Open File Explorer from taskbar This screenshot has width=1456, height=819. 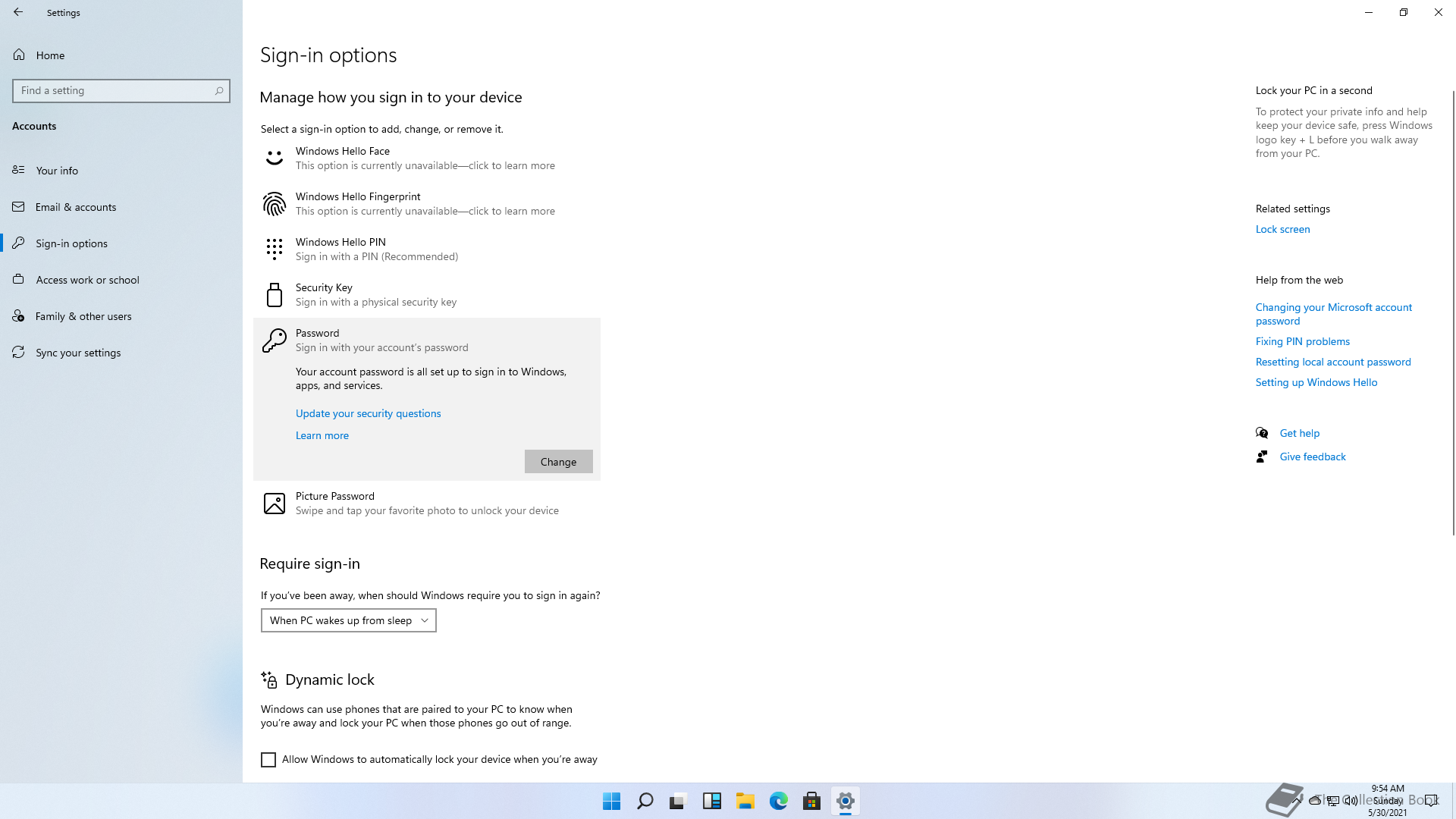tap(745, 801)
